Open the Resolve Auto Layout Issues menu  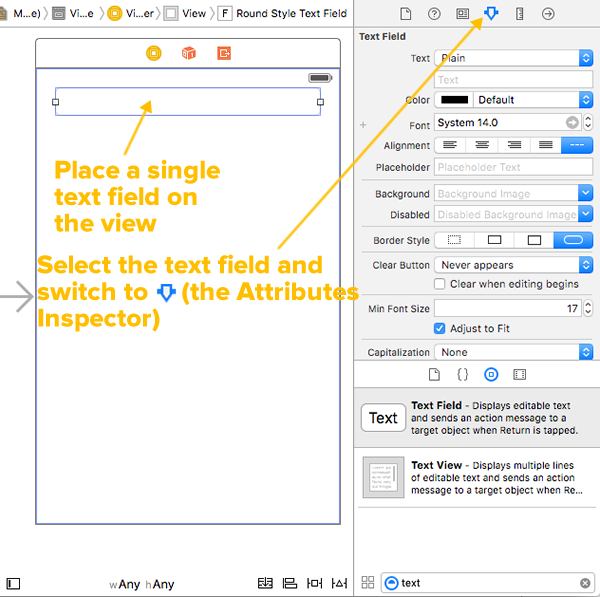[x=339, y=583]
